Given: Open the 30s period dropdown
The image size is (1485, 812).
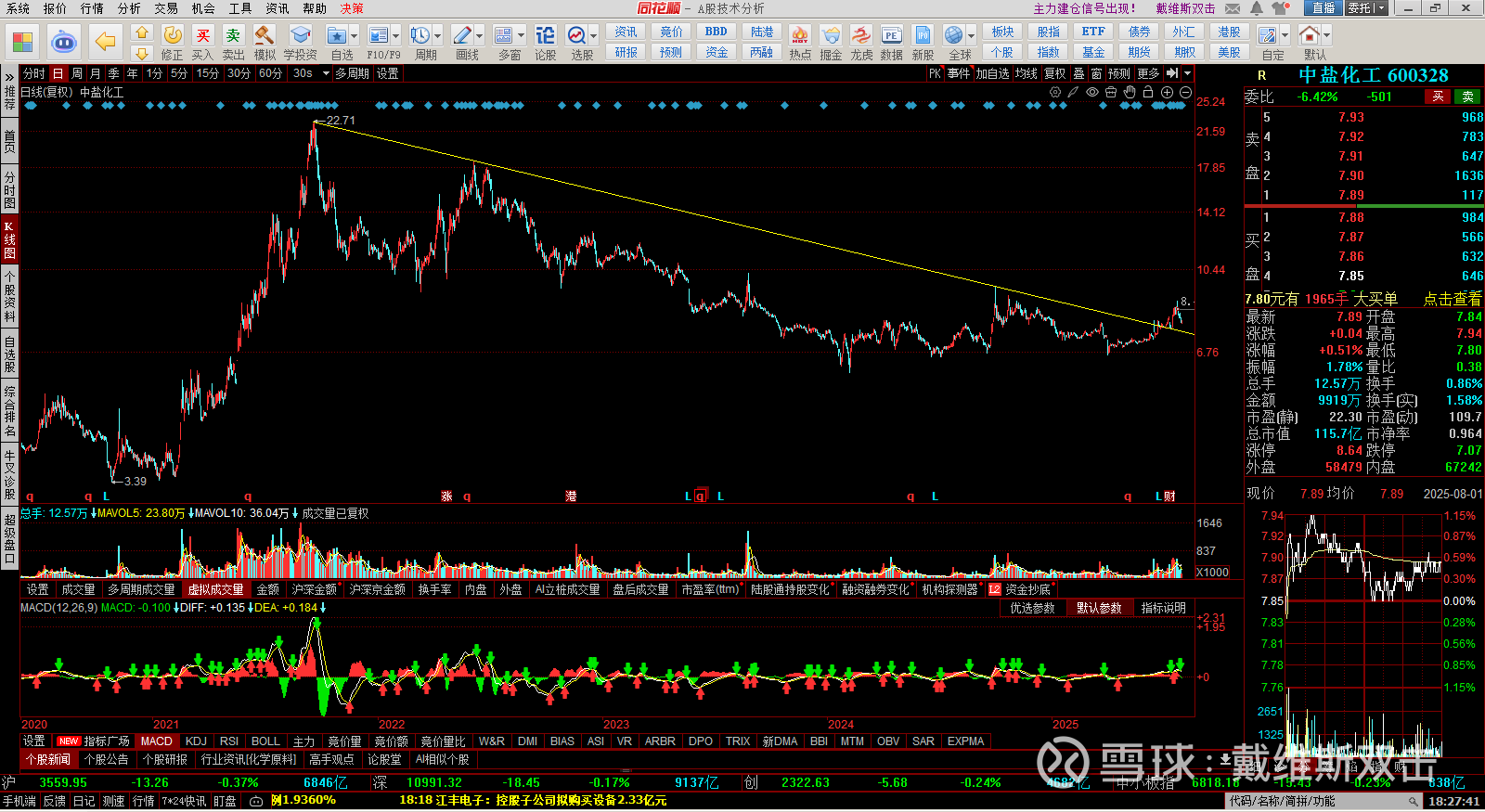Looking at the screenshot, I should tap(326, 73).
